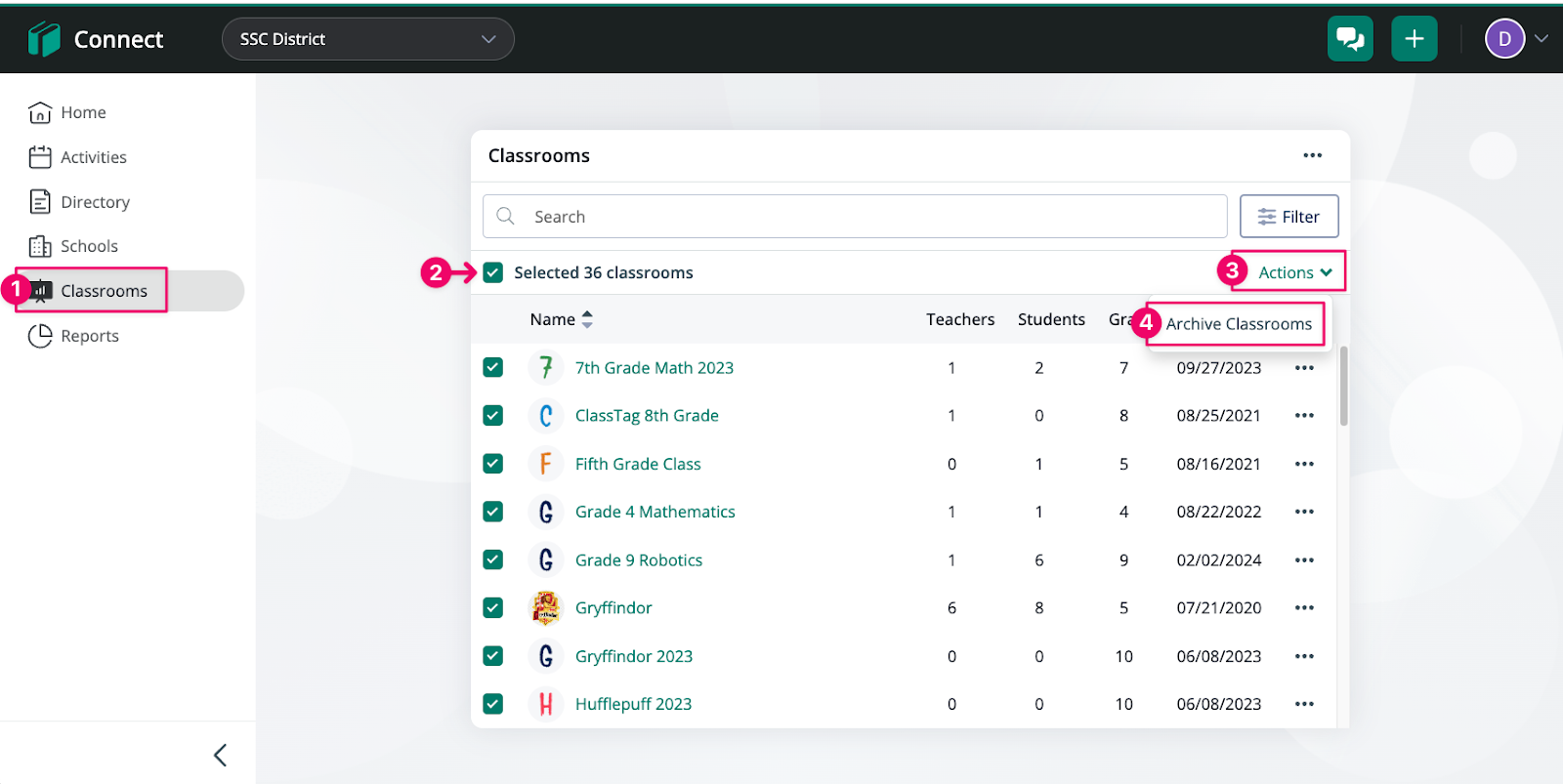Open Gryffindor 2023 row options

pyautogui.click(x=1304, y=656)
